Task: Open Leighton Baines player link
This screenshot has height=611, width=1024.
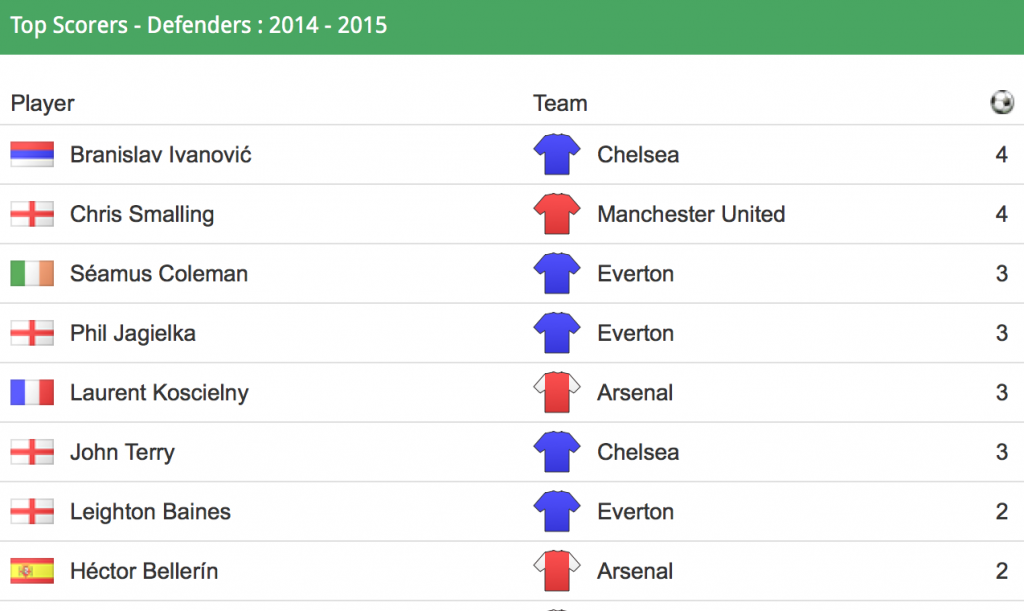Action: pyautogui.click(x=150, y=512)
